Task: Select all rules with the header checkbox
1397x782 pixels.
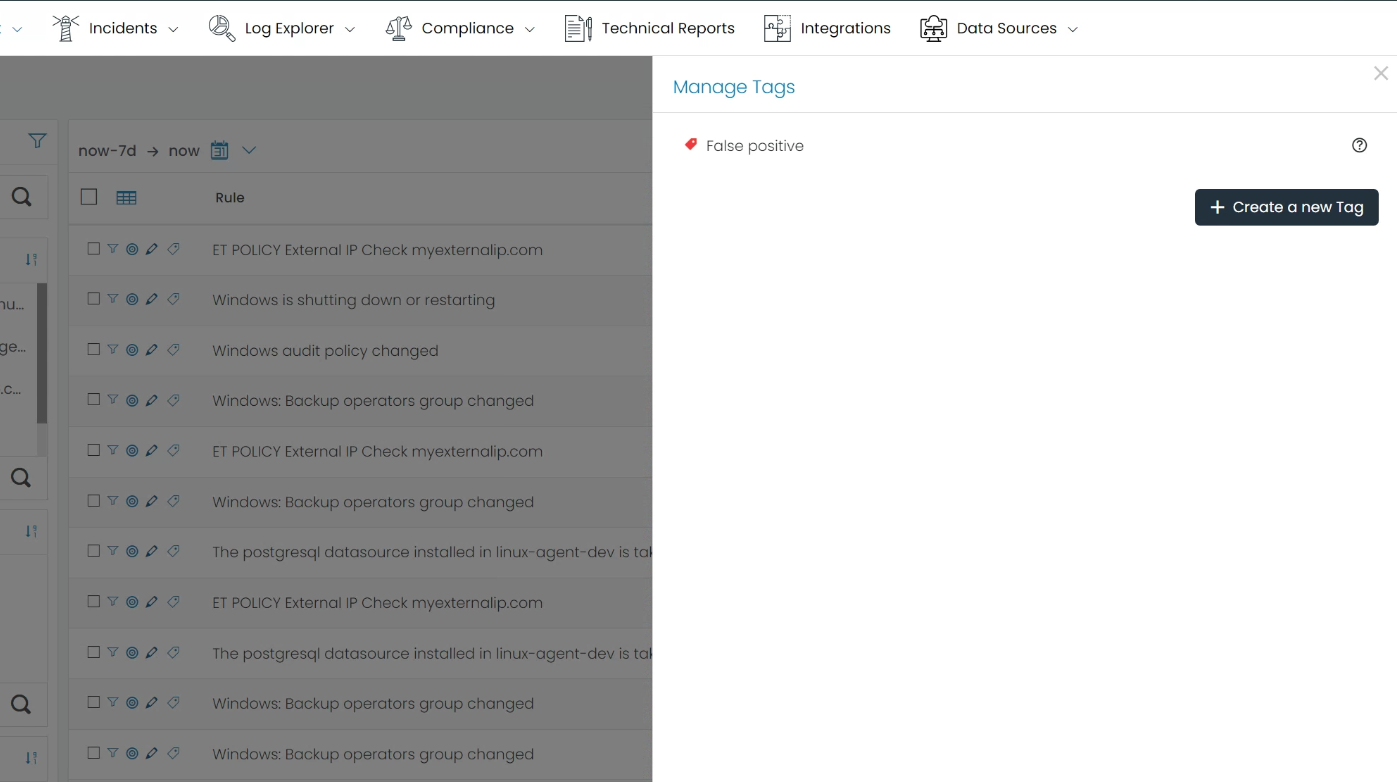Action: pyautogui.click(x=88, y=197)
